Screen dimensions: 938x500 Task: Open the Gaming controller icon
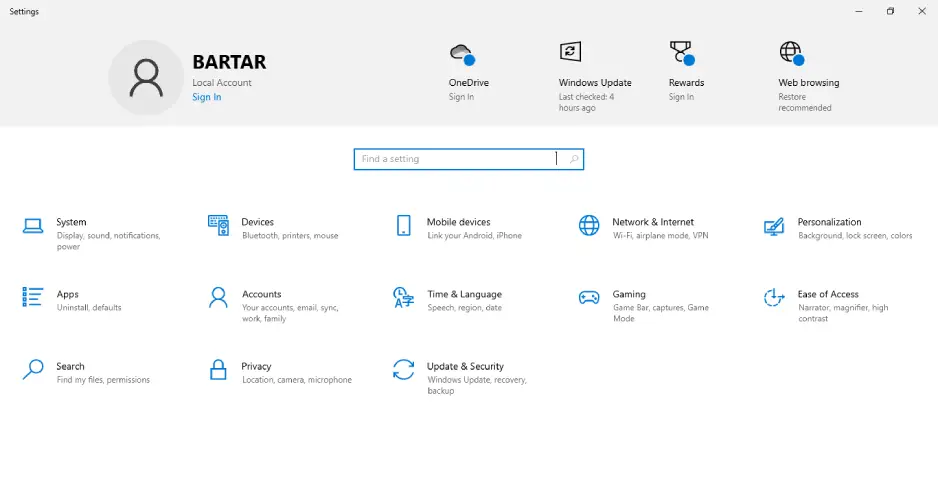pos(590,297)
